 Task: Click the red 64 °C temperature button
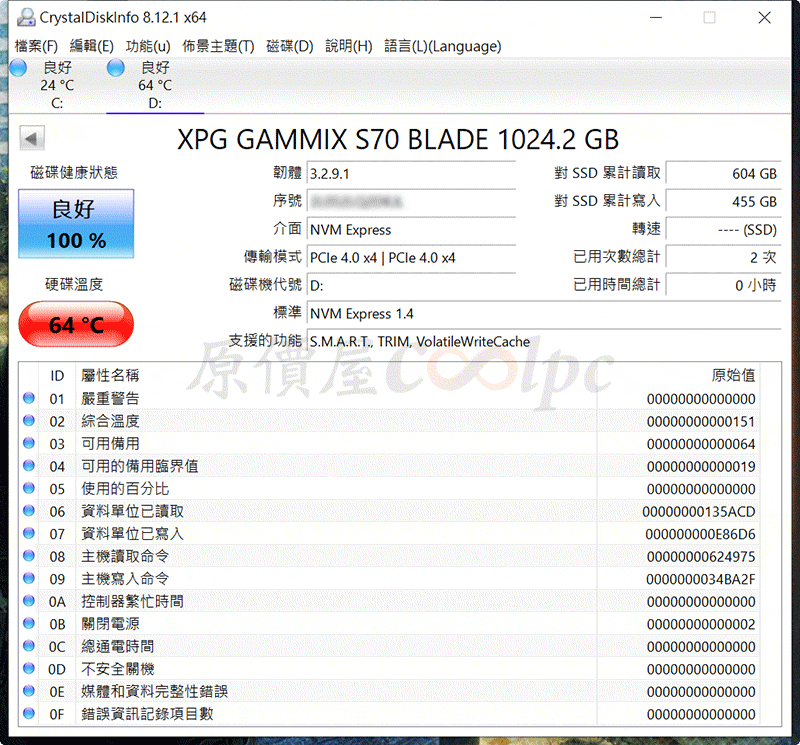coord(77,324)
